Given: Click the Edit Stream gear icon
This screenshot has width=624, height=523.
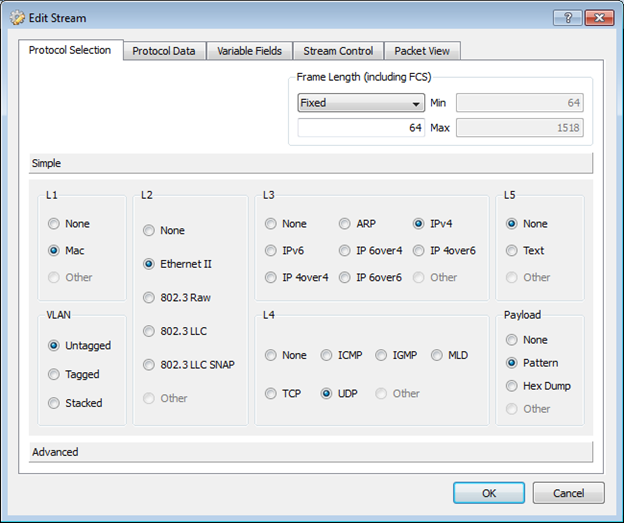Looking at the screenshot, I should [17, 18].
